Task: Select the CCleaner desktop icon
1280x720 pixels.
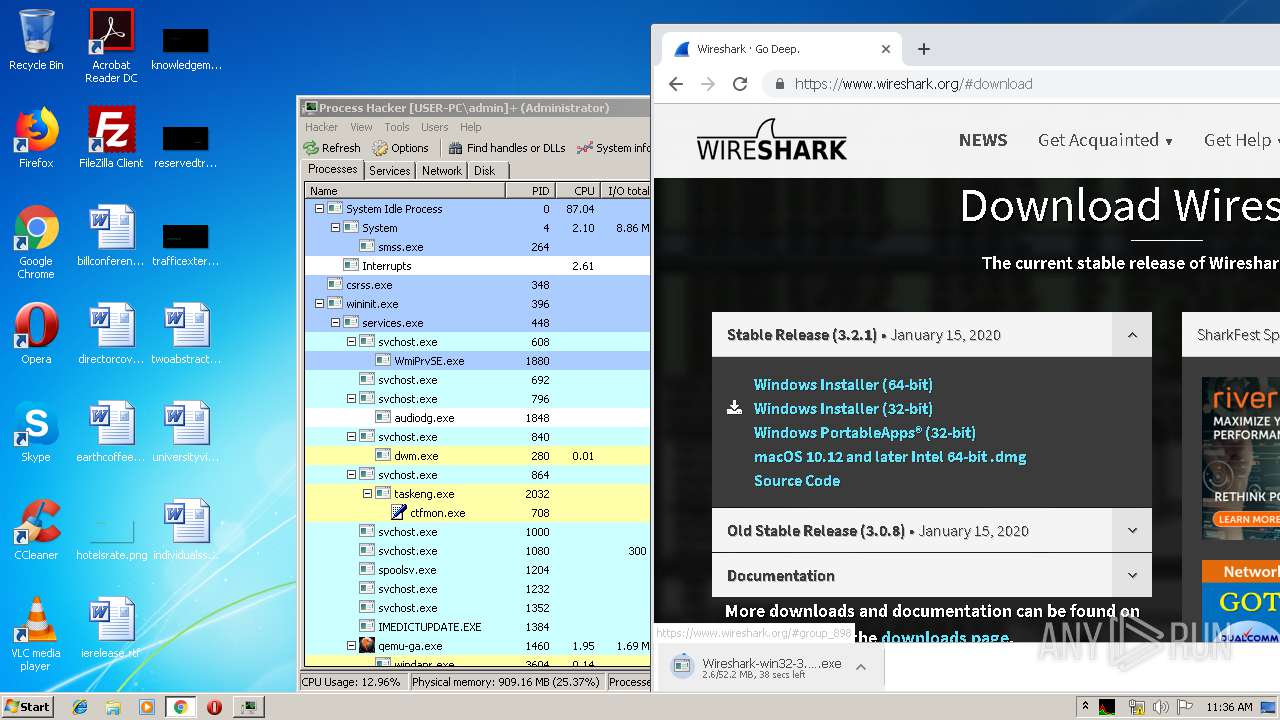Action: (x=36, y=530)
